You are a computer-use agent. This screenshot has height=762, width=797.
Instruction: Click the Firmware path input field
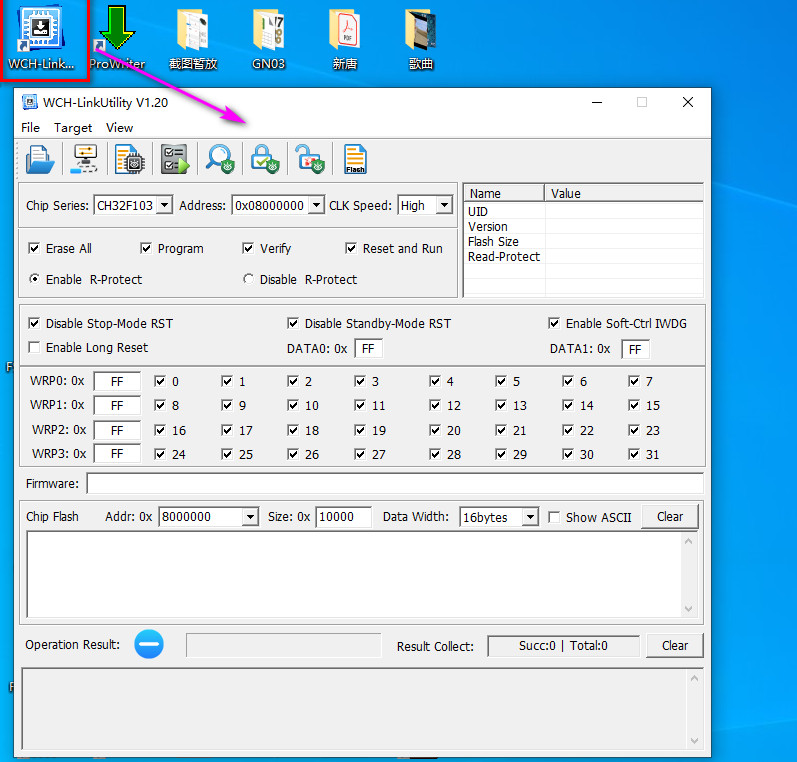tap(395, 483)
